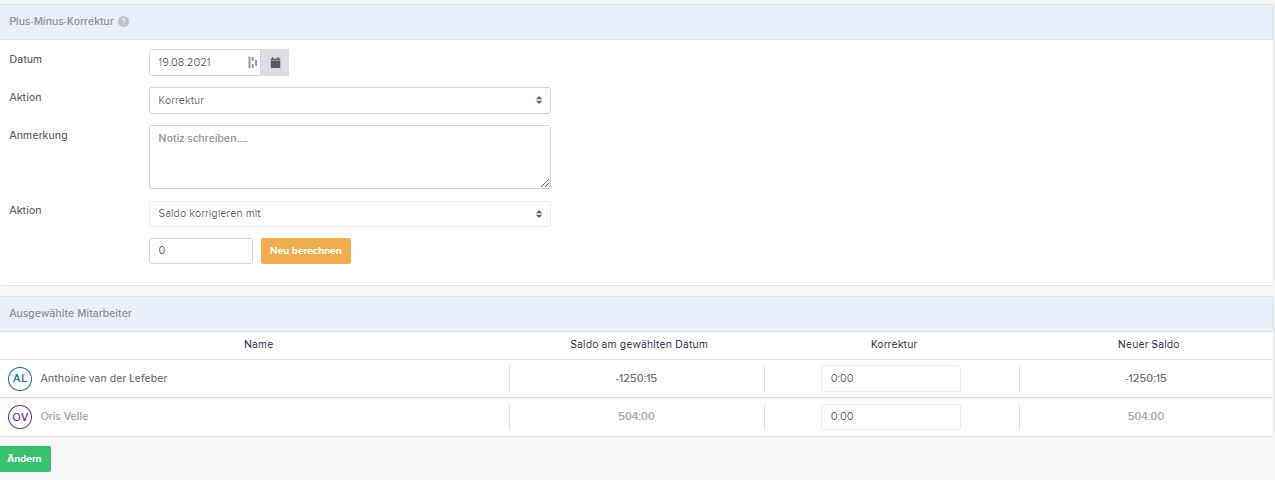Select 'Saldo am gewählten Datum' column header
The image size is (1275, 480).
pos(637,344)
